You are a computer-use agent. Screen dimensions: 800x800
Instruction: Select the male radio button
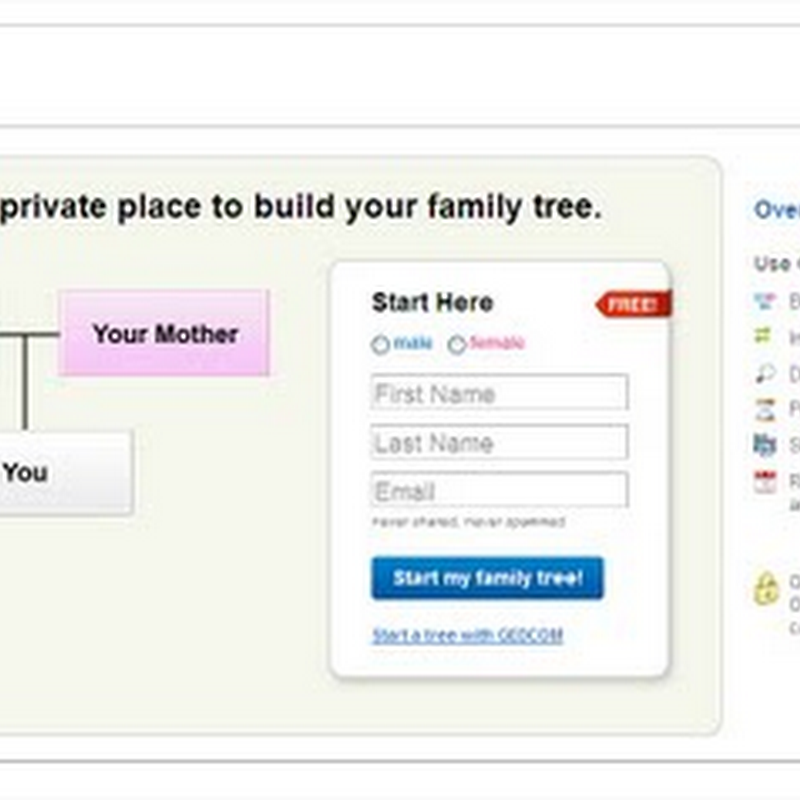[x=380, y=344]
